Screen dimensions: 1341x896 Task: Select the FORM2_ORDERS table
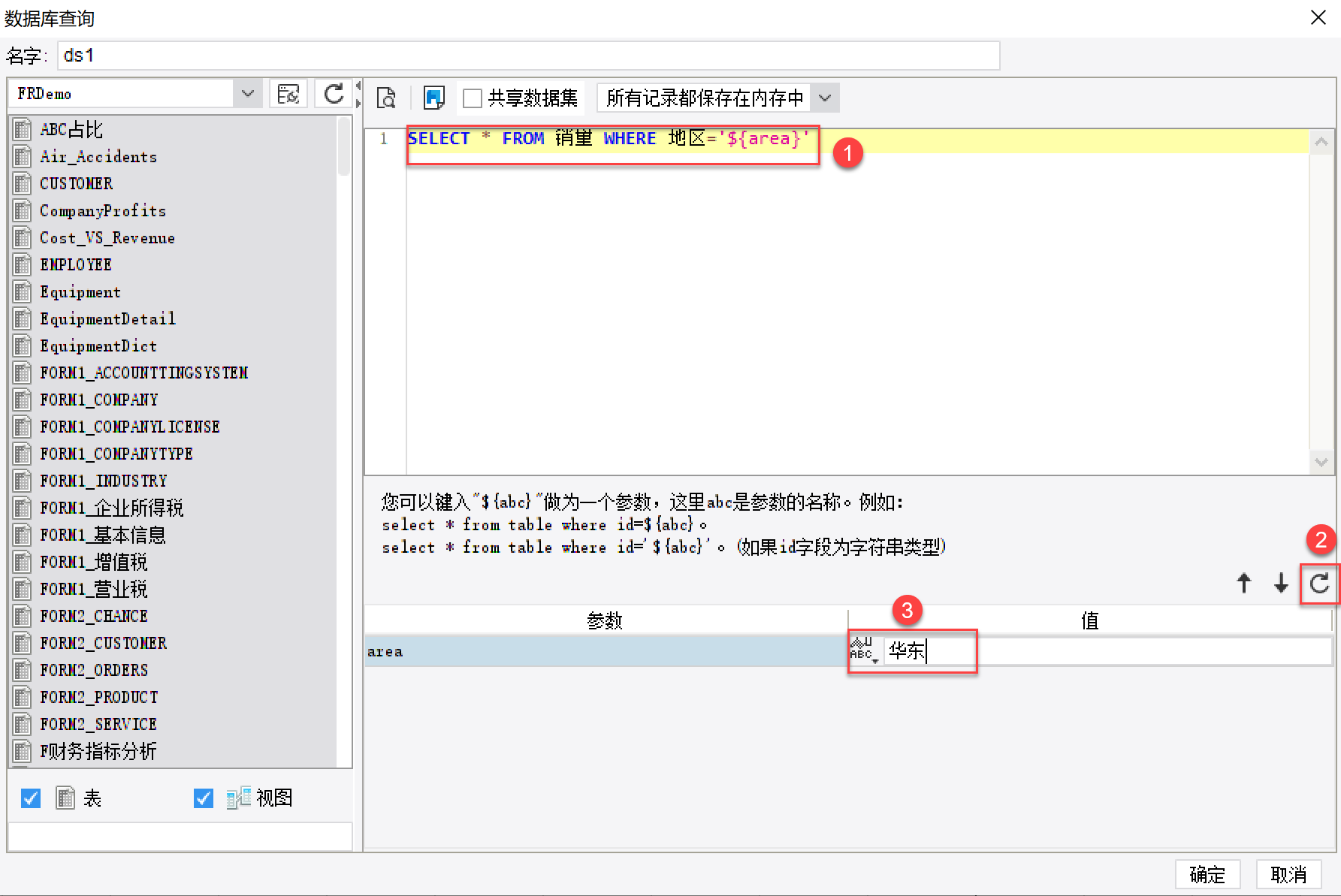(x=94, y=670)
